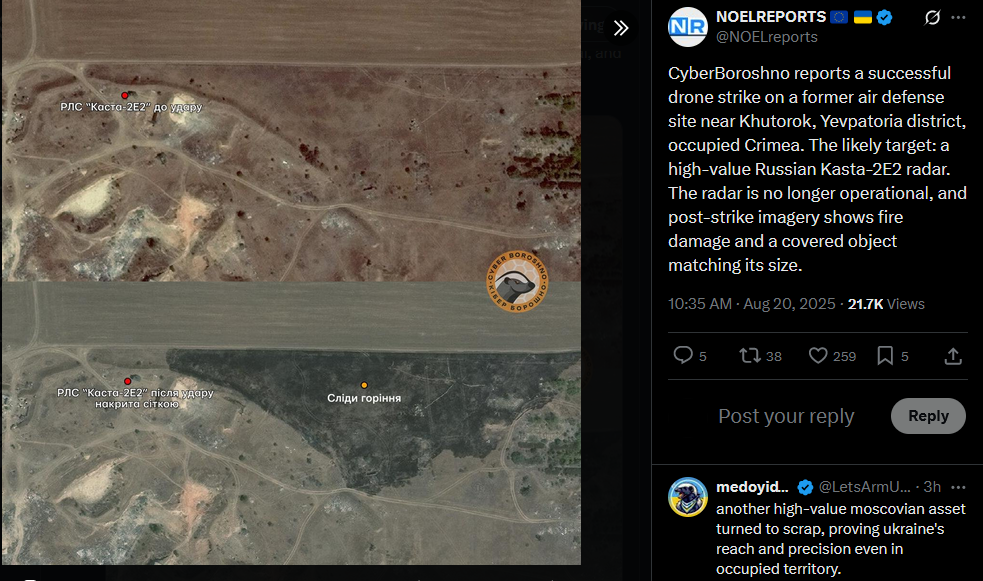Bookmark the post with the bookmark icon
This screenshot has height=581, width=983.
coord(893,356)
